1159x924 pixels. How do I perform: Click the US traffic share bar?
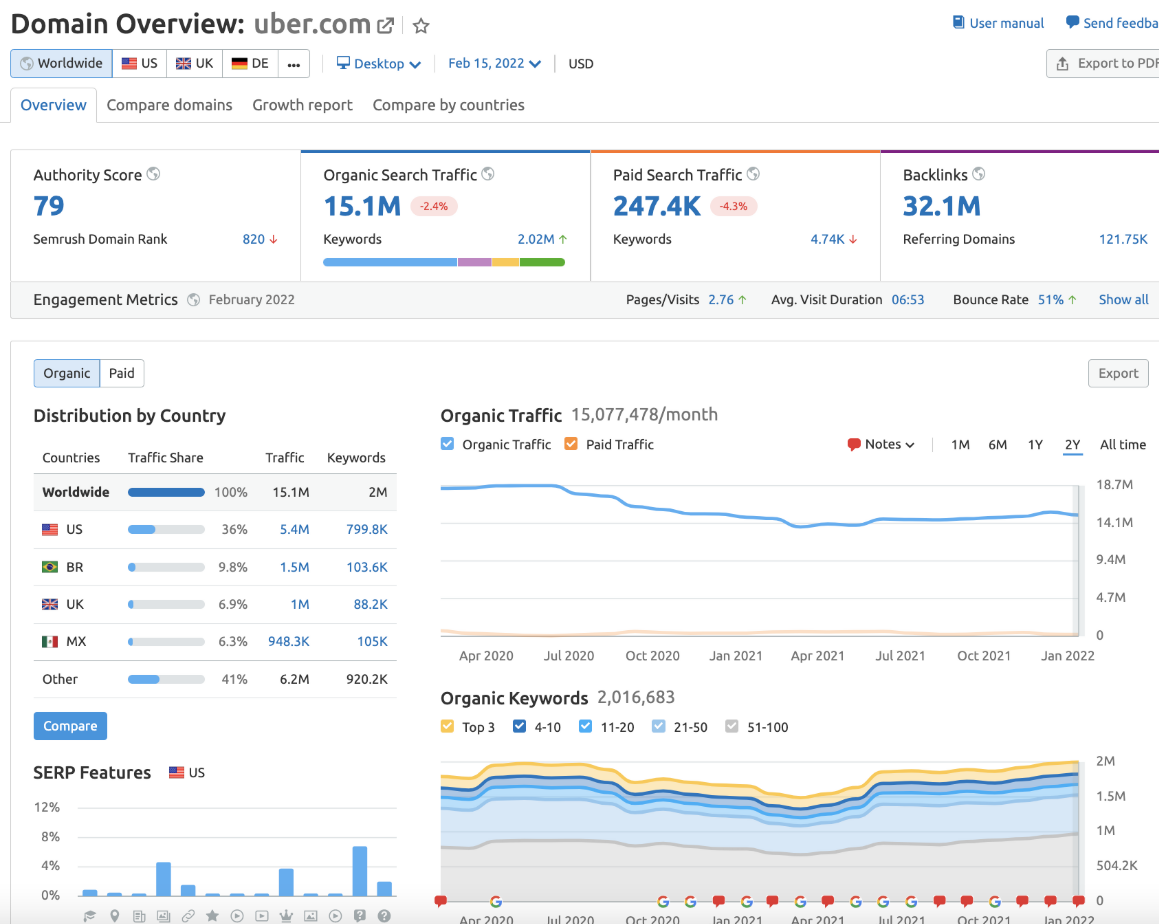tap(166, 529)
